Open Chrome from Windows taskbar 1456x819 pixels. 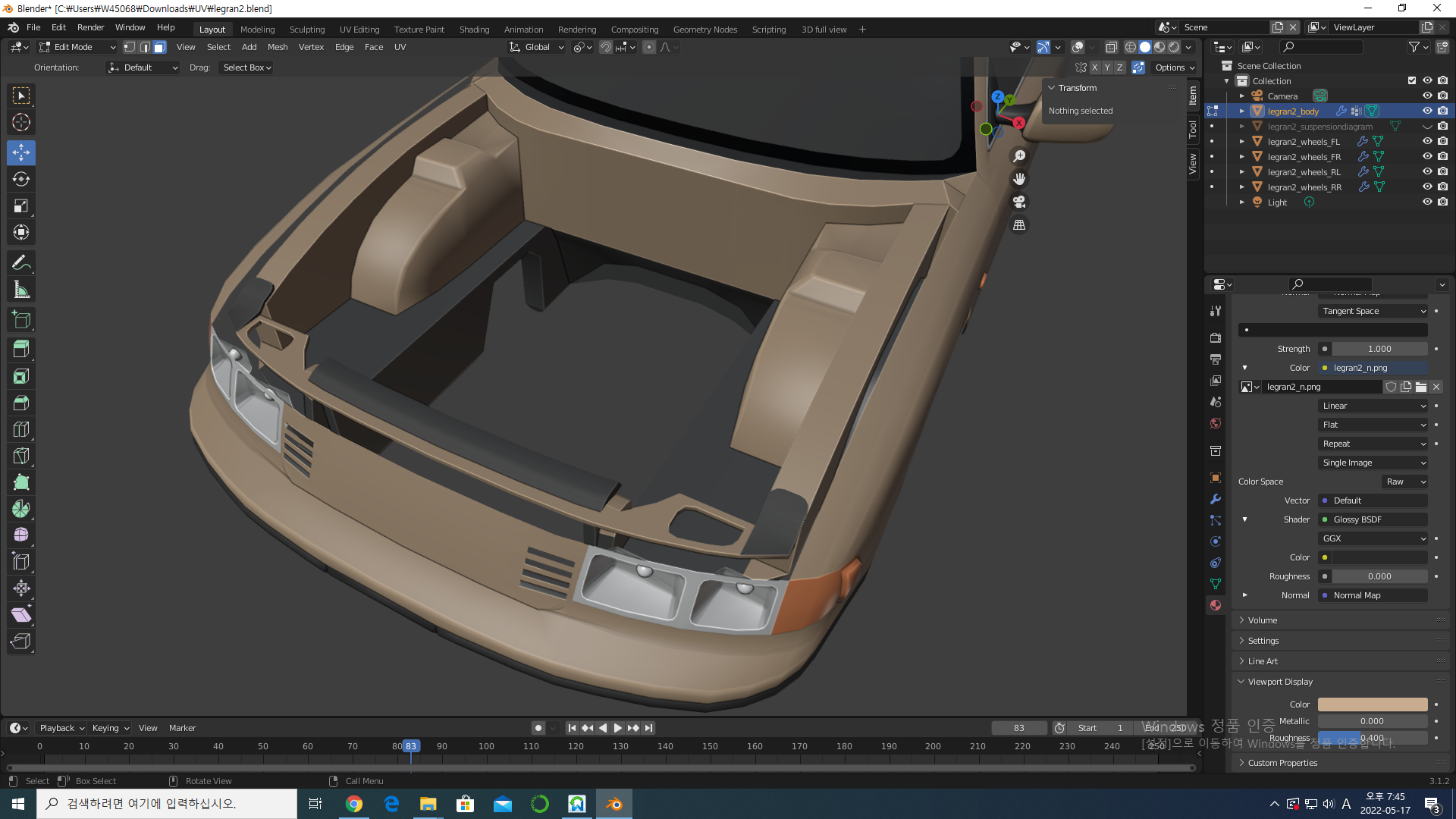[354, 804]
